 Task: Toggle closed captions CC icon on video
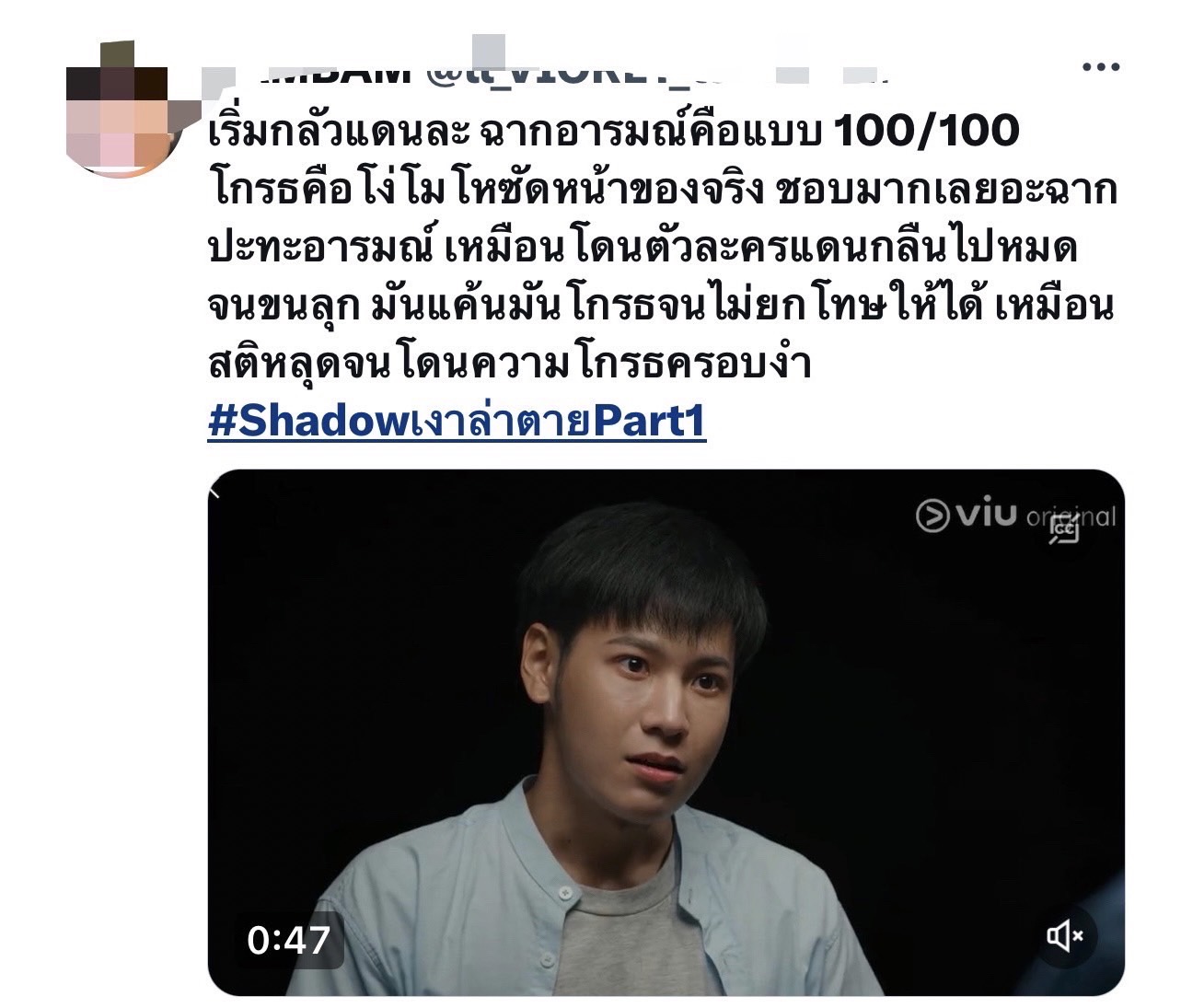pos(1065,529)
